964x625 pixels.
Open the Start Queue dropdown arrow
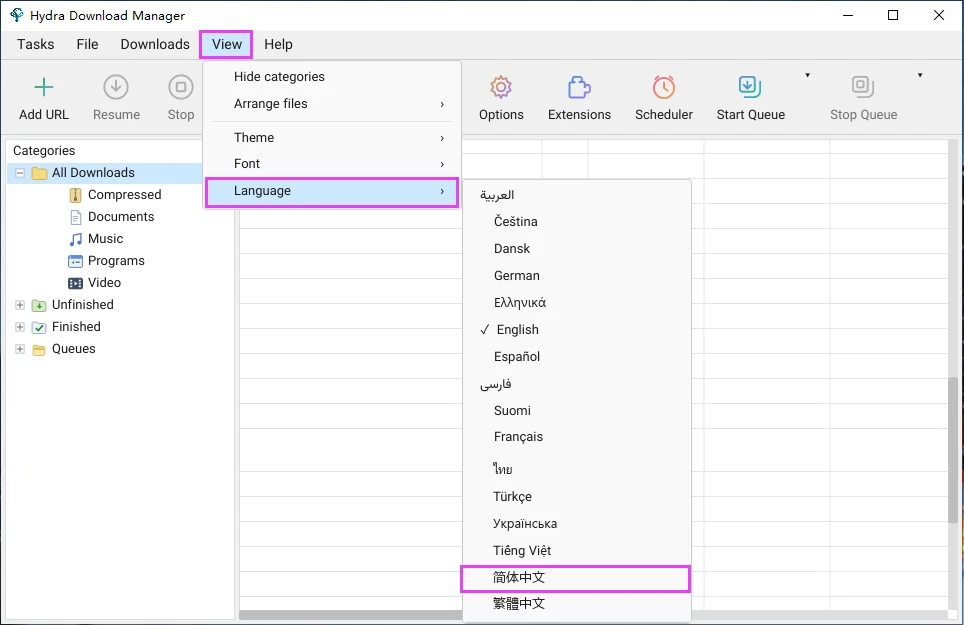807,75
